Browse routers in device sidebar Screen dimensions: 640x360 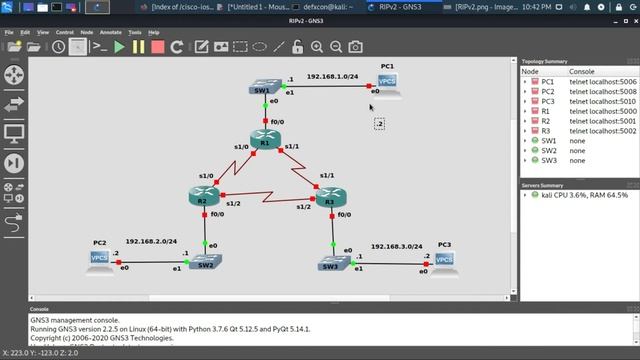pos(14,75)
